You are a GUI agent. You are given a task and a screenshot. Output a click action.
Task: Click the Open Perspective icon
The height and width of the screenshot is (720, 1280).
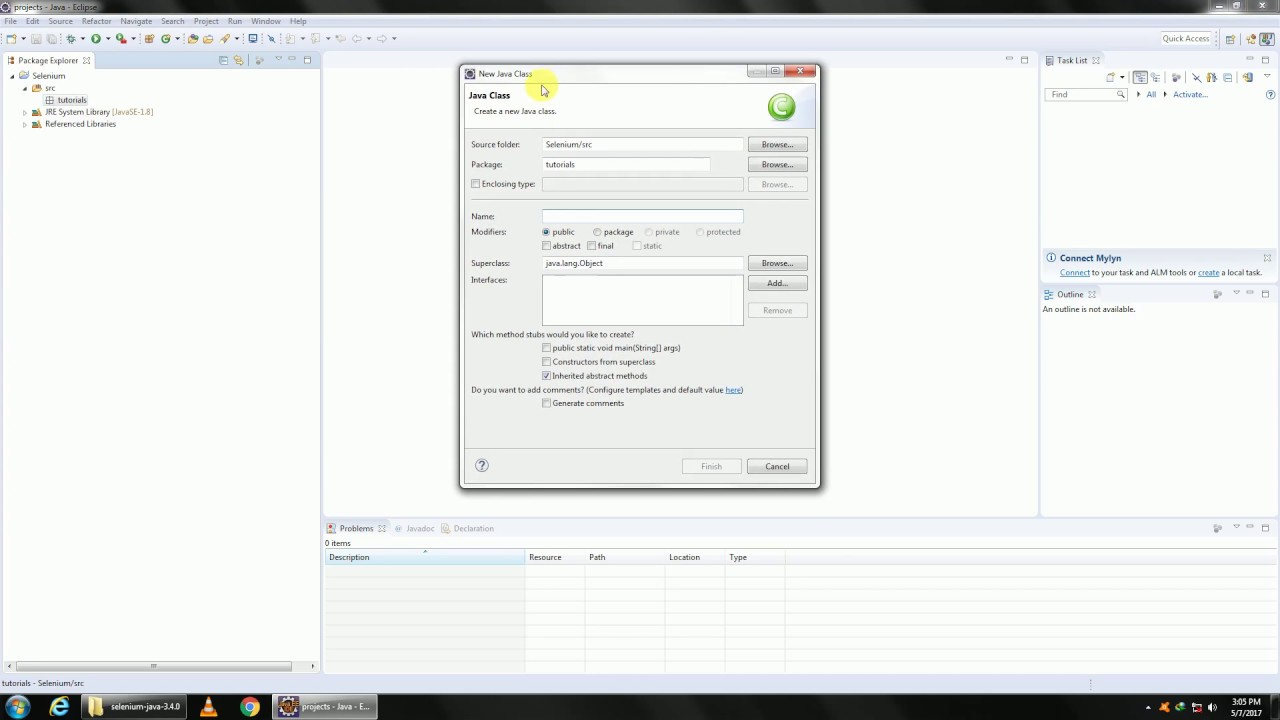click(1231, 39)
